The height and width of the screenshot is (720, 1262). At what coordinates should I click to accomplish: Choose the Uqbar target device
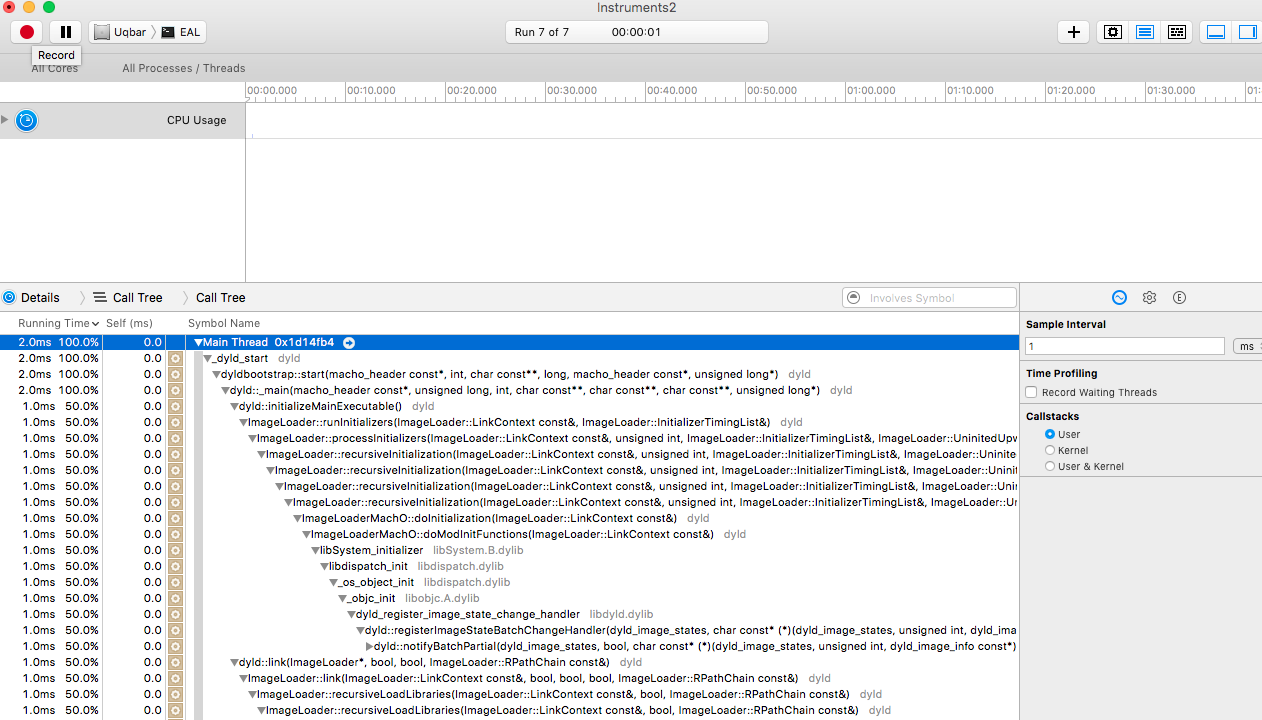click(121, 32)
